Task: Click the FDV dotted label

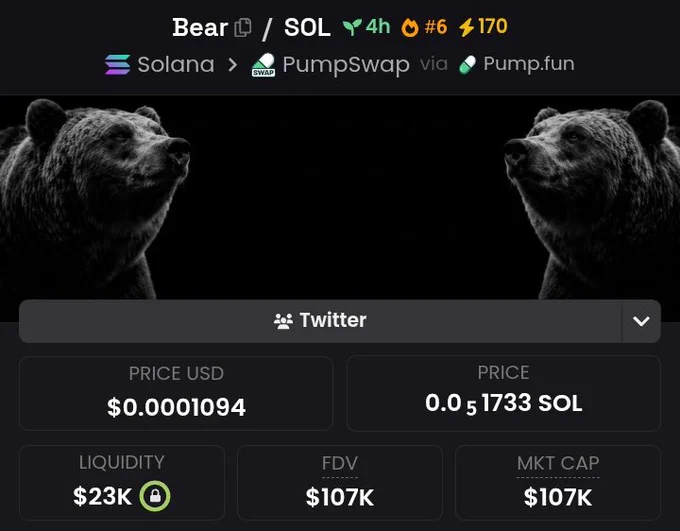Action: (340, 464)
